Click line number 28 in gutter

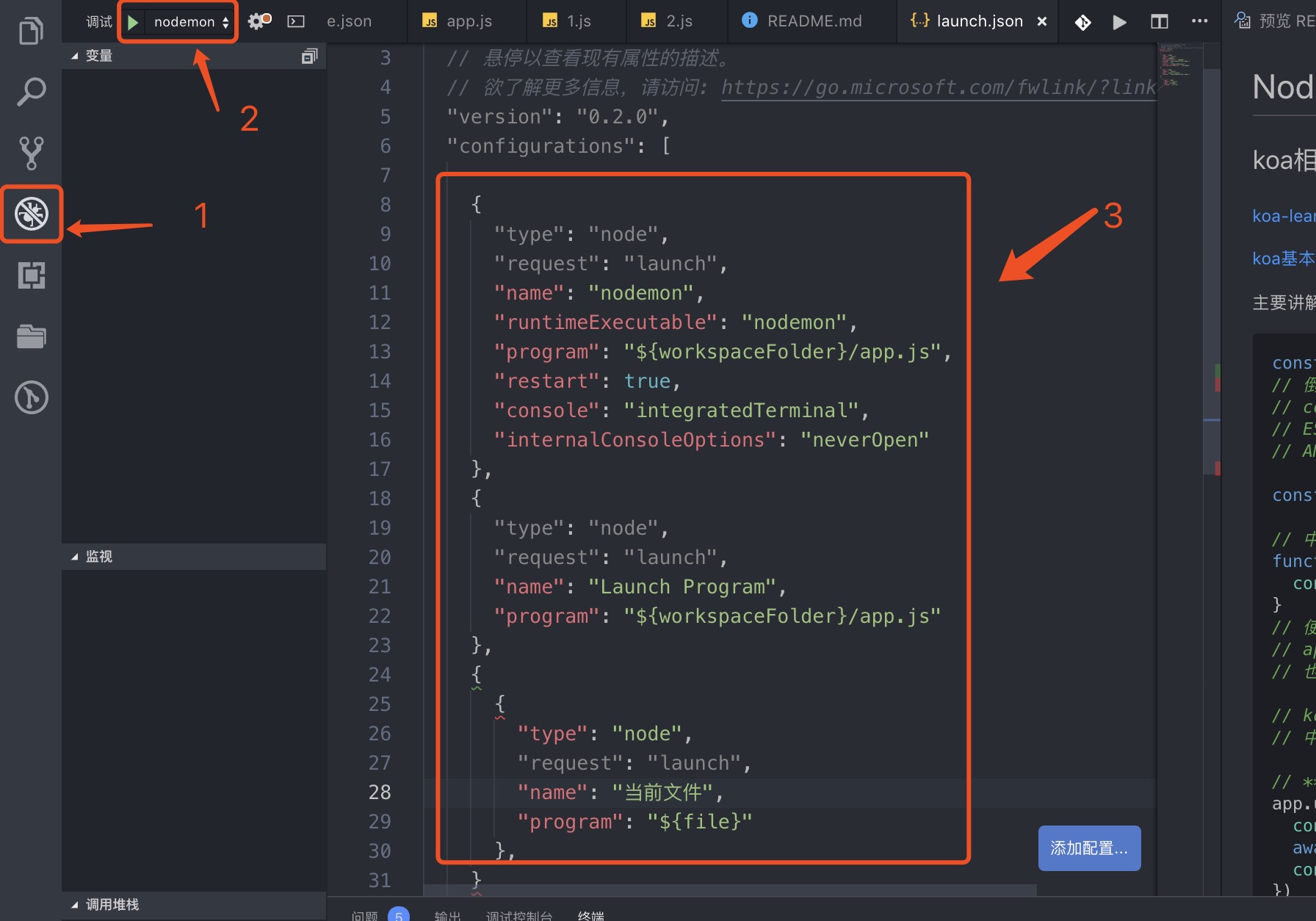[x=380, y=792]
